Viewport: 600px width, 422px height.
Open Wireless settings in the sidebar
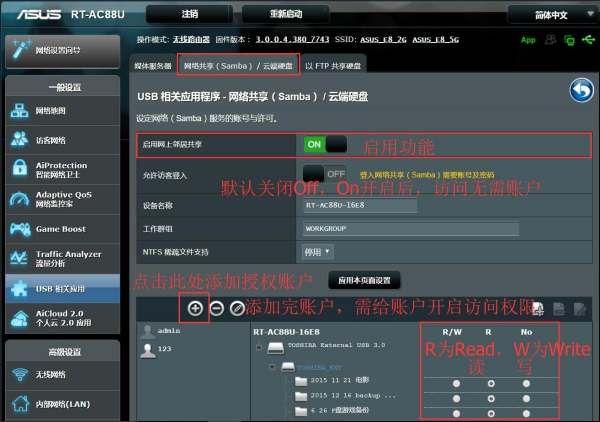(63, 374)
